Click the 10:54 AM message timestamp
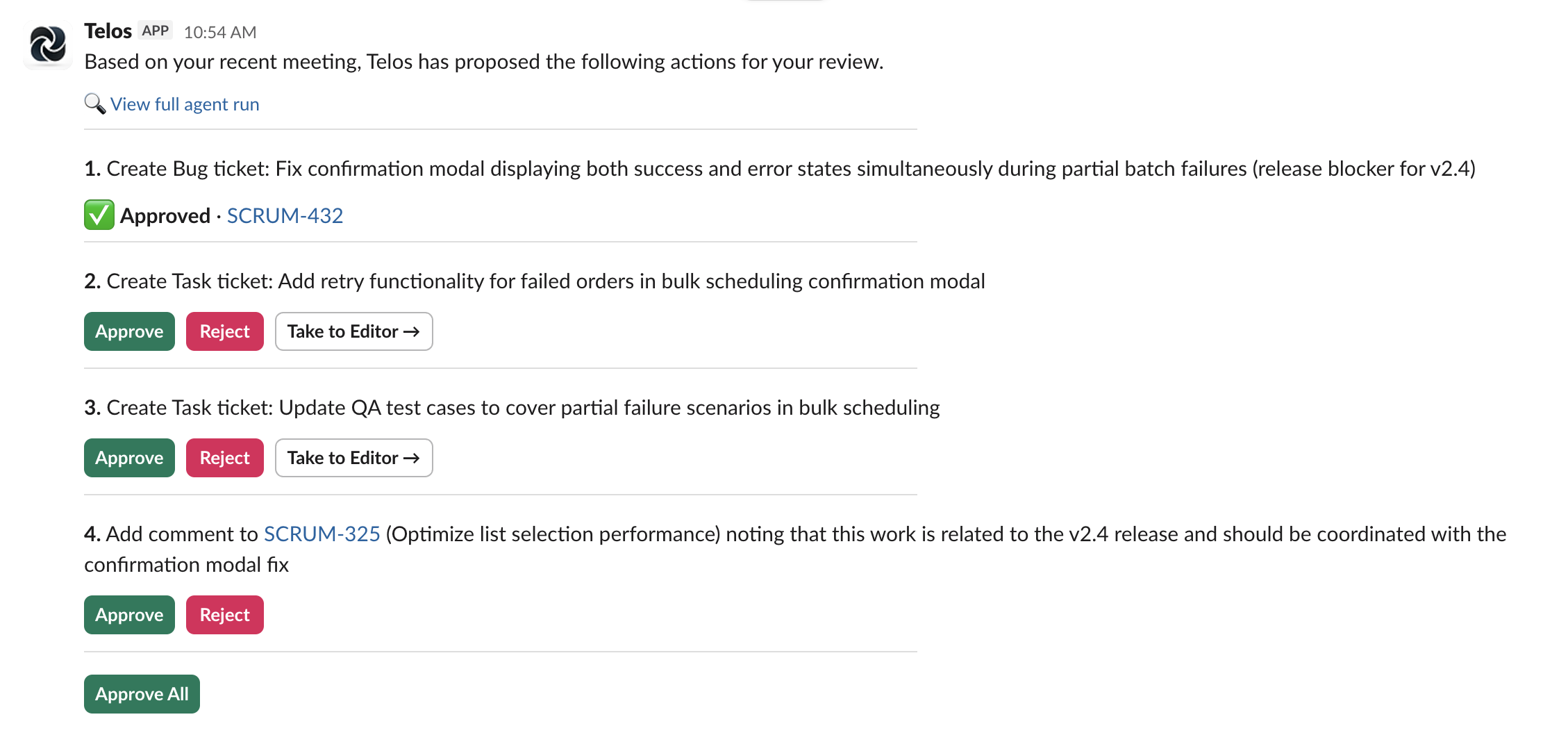This screenshot has width=1568, height=742. (220, 32)
